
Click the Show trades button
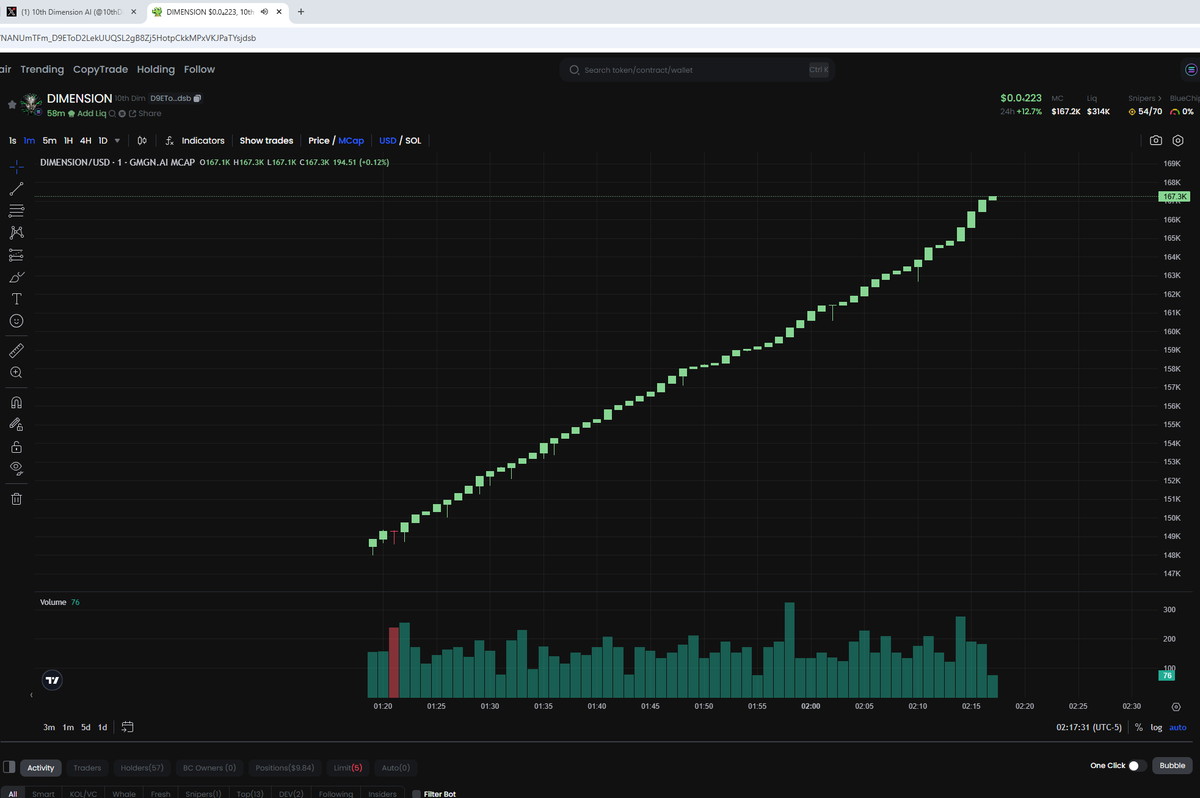click(x=266, y=141)
